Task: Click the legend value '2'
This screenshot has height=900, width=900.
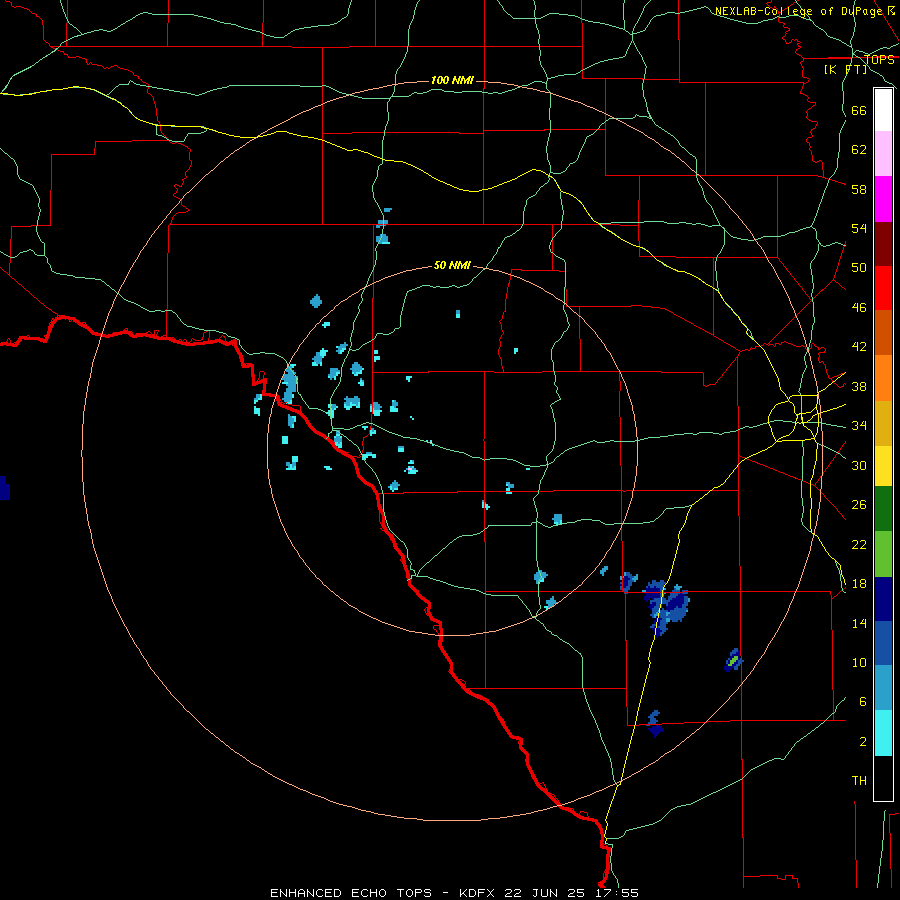Action: 863,741
